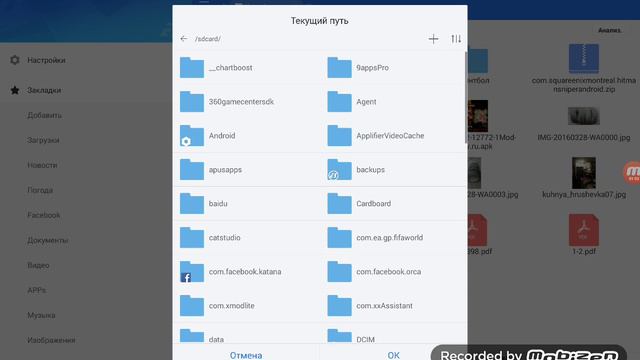Click the Отмена cancel button
The height and width of the screenshot is (360, 640).
pos(246,355)
